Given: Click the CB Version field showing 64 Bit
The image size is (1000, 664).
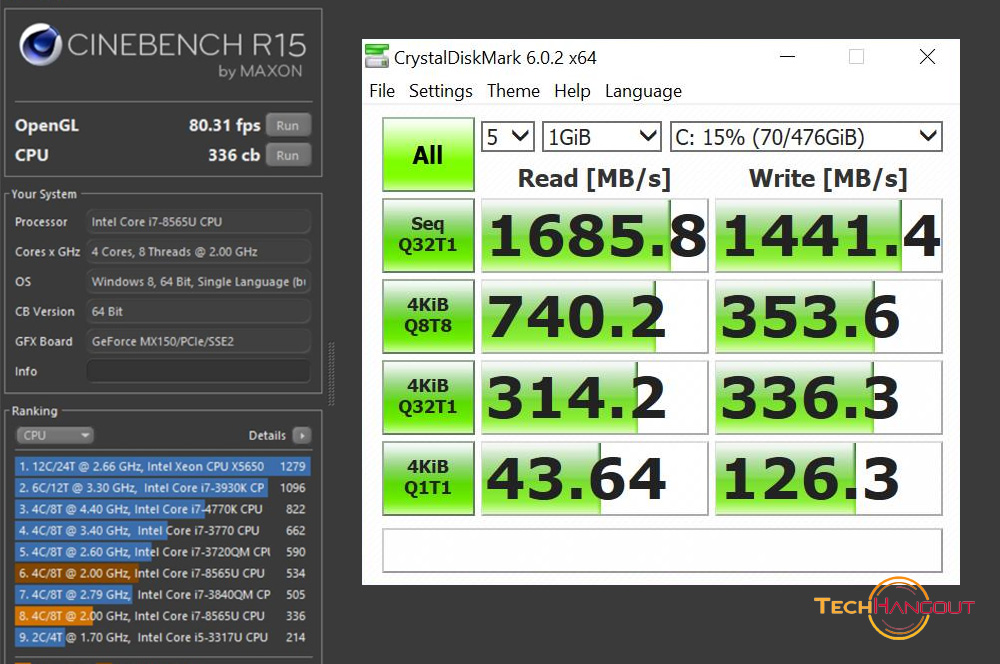Looking at the screenshot, I should [x=198, y=311].
